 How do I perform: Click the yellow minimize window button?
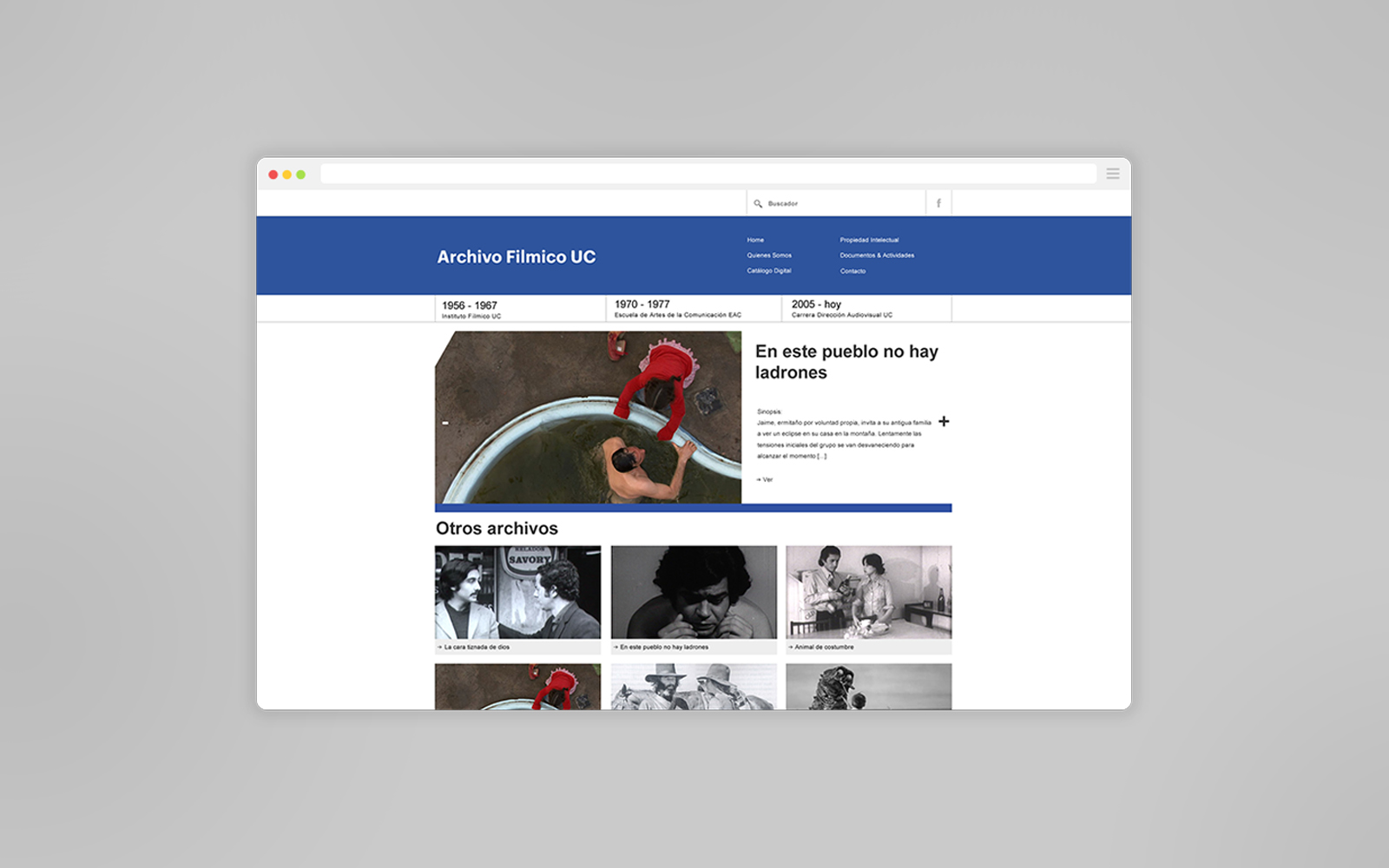287,174
